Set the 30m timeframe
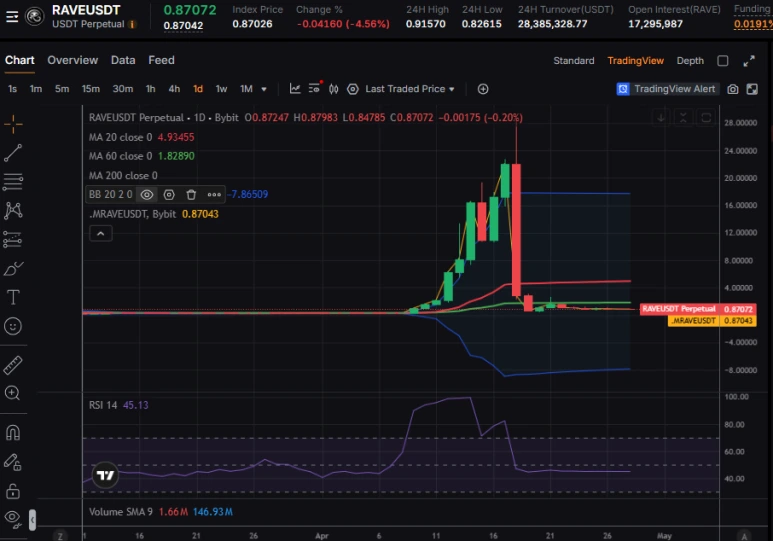The width and height of the screenshot is (773, 541). [123, 89]
